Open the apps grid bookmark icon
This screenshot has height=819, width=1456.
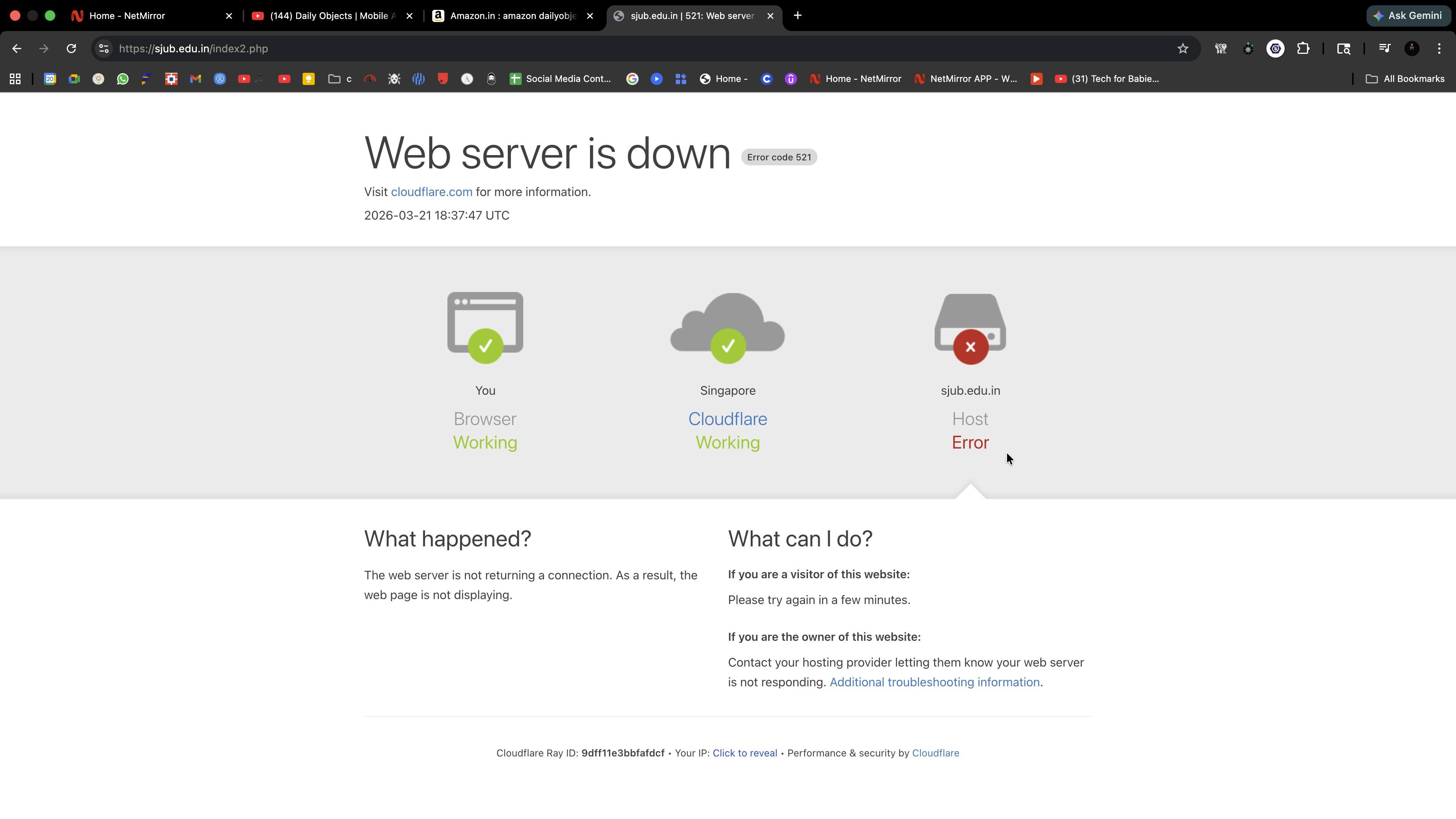[x=15, y=79]
